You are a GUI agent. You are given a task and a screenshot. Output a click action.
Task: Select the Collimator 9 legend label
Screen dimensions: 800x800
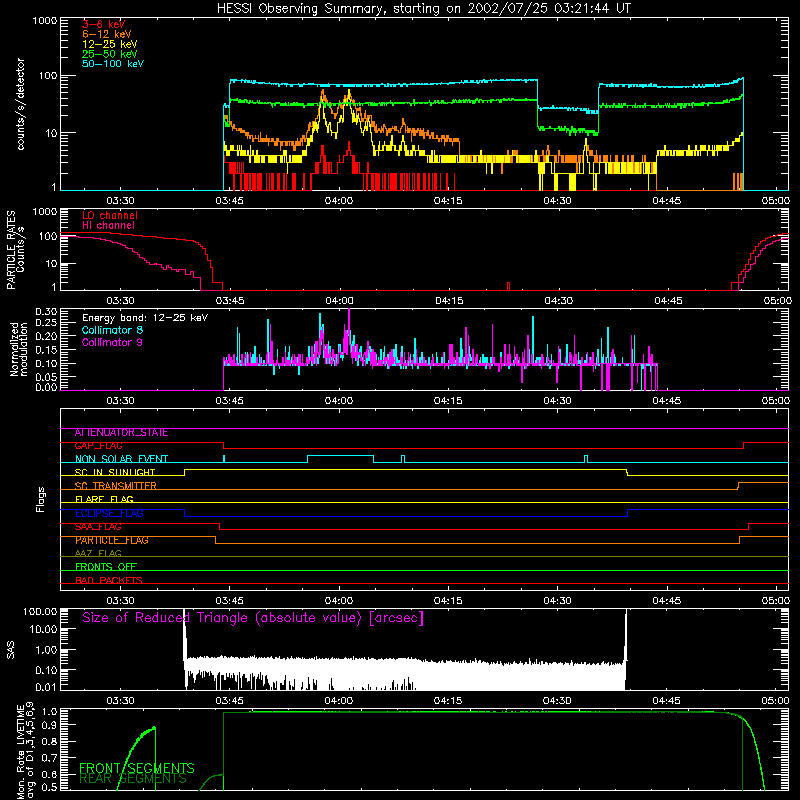(x=112, y=342)
